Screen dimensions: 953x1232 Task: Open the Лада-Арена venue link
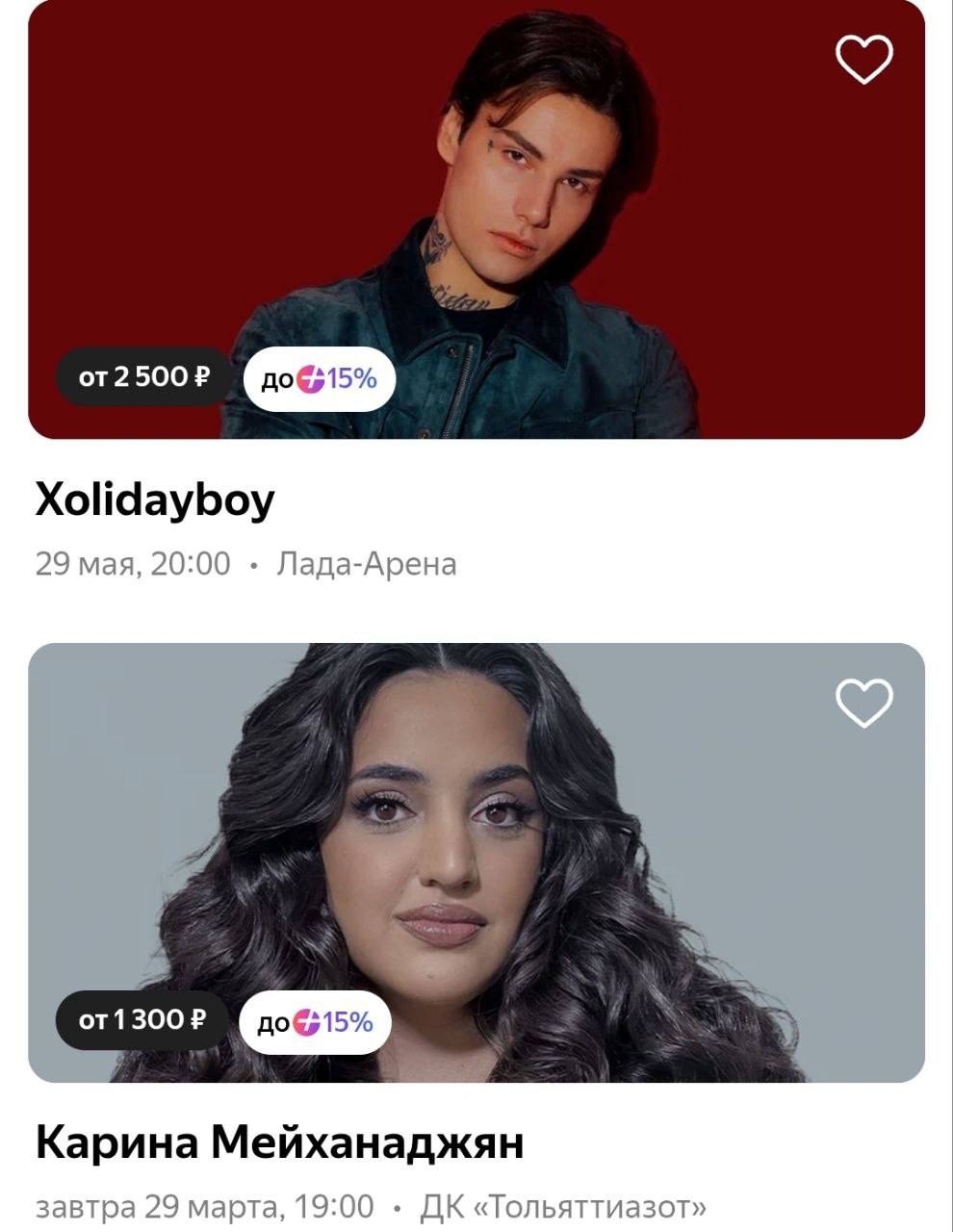coord(367,564)
